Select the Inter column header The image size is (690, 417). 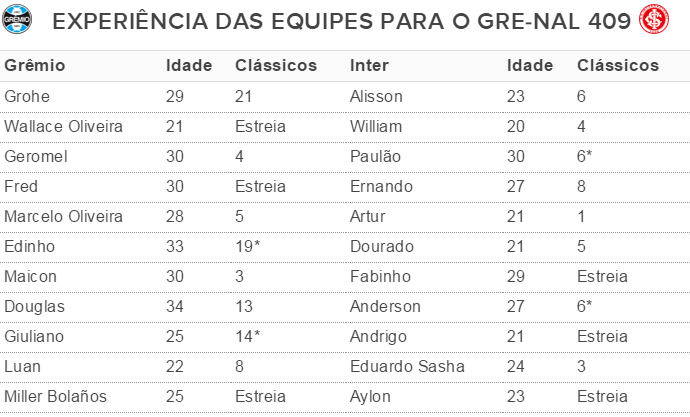tap(369, 66)
